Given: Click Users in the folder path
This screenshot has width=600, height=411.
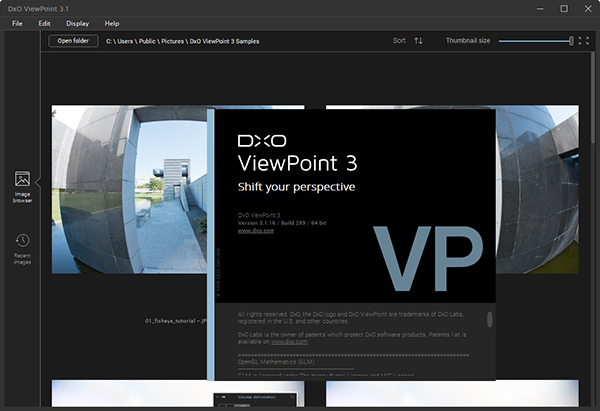Looking at the screenshot, I should tap(125, 41).
